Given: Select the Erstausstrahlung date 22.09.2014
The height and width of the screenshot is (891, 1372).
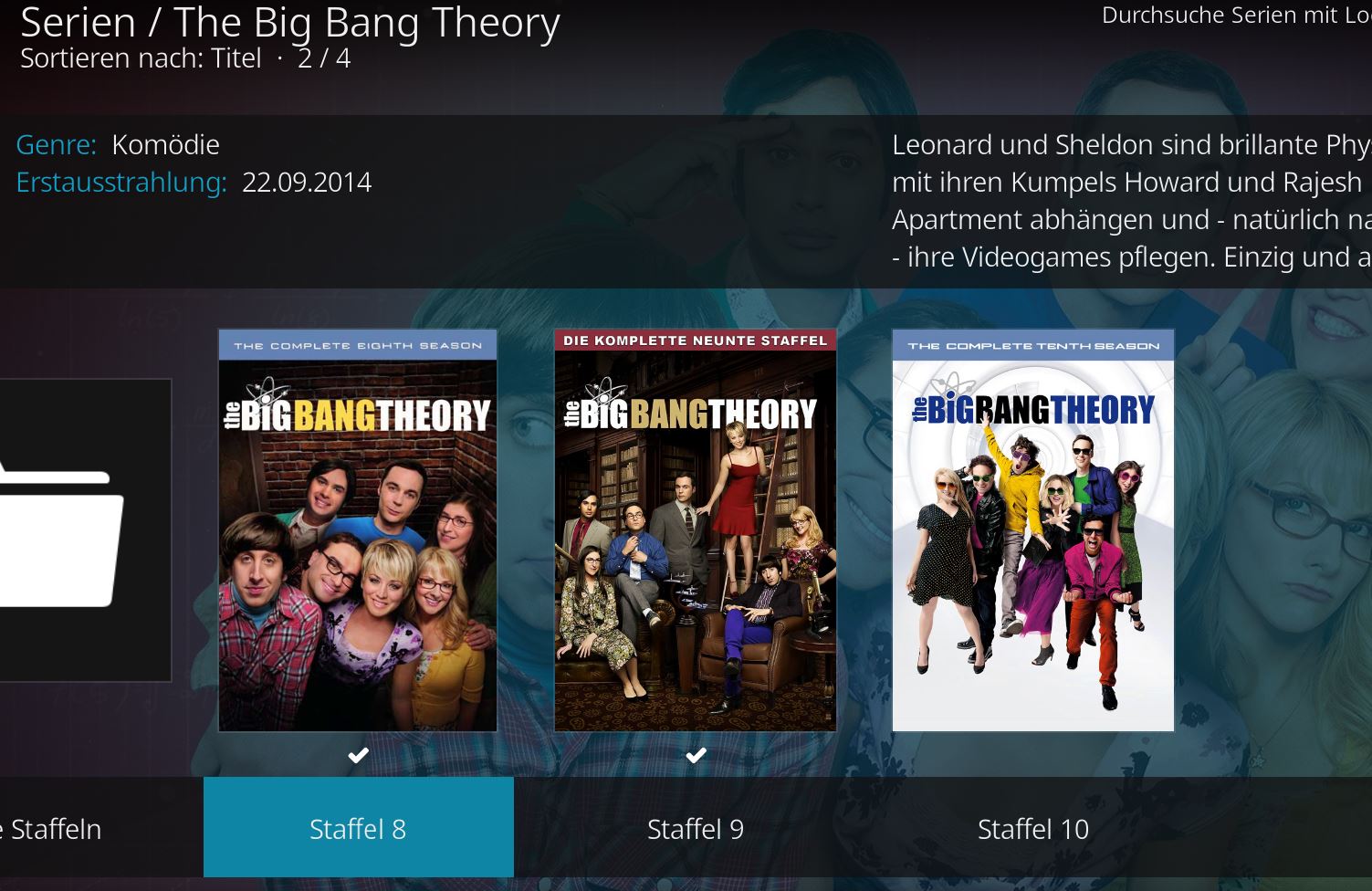Looking at the screenshot, I should click(x=307, y=182).
